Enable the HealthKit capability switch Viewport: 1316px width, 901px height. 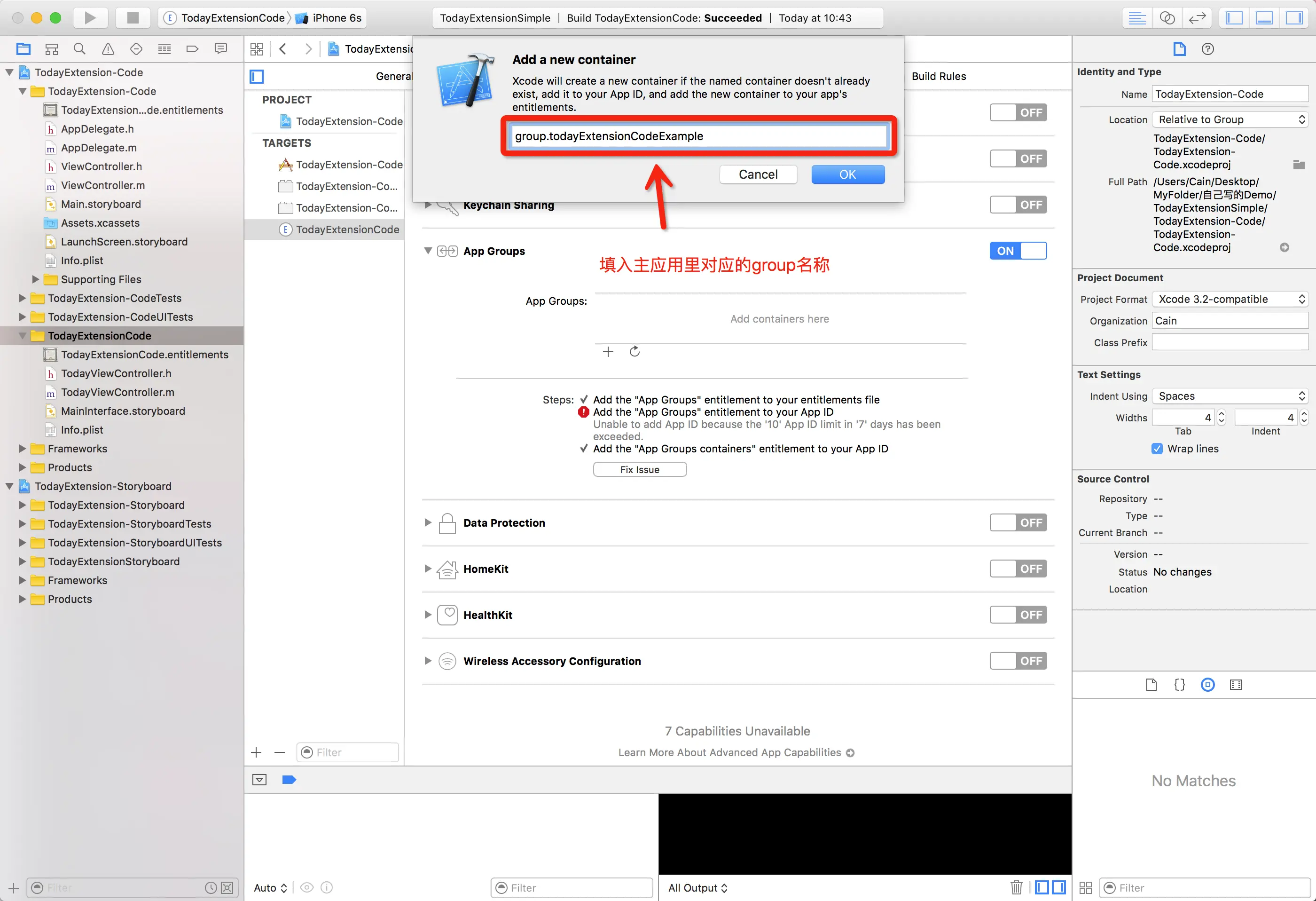click(1018, 614)
